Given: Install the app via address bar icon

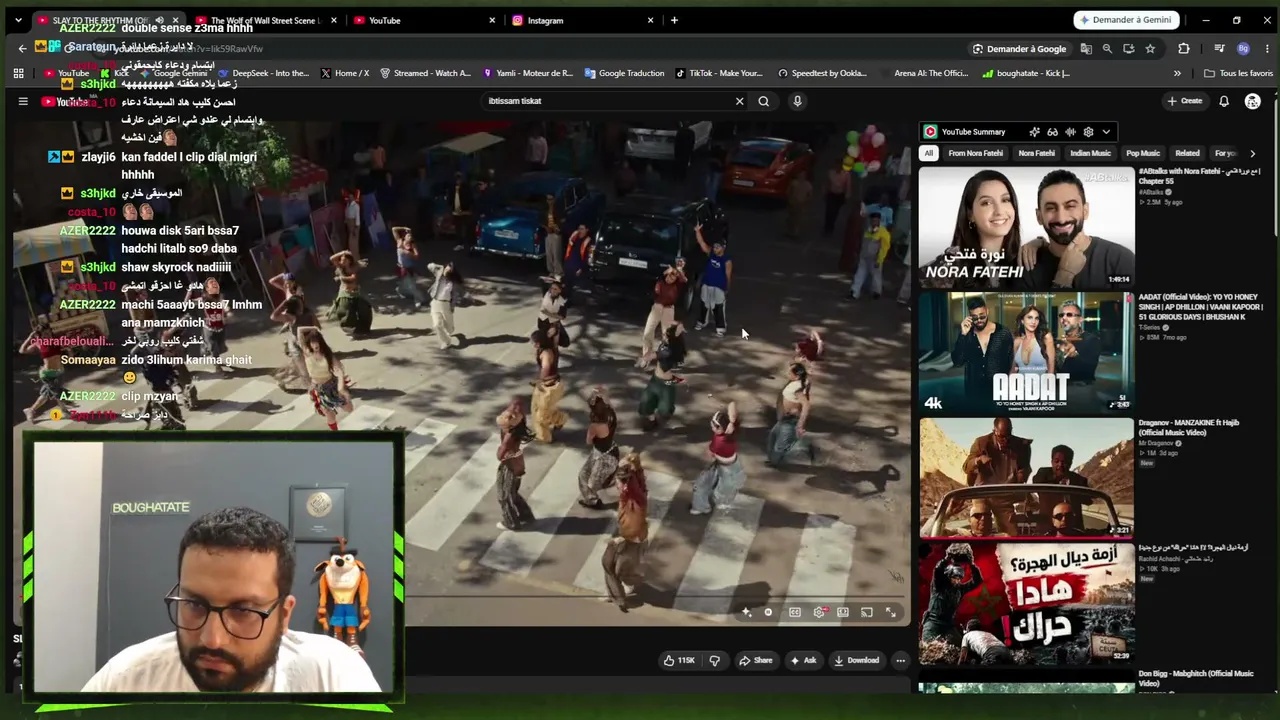Looking at the screenshot, I should point(1129,49).
